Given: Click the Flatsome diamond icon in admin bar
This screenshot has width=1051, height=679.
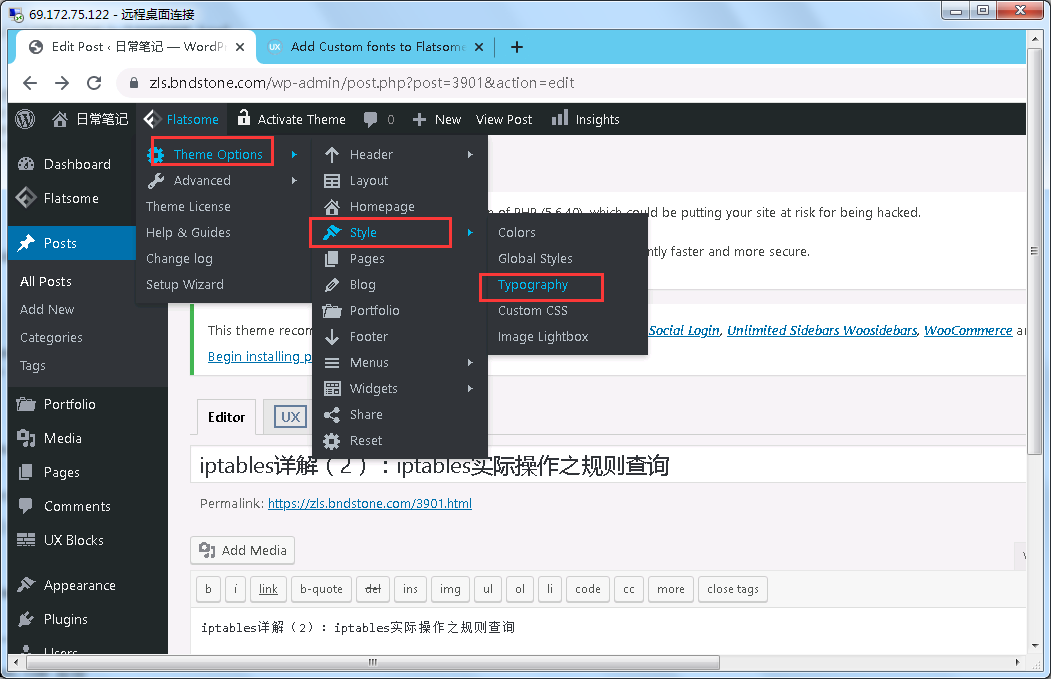Looking at the screenshot, I should pos(152,119).
